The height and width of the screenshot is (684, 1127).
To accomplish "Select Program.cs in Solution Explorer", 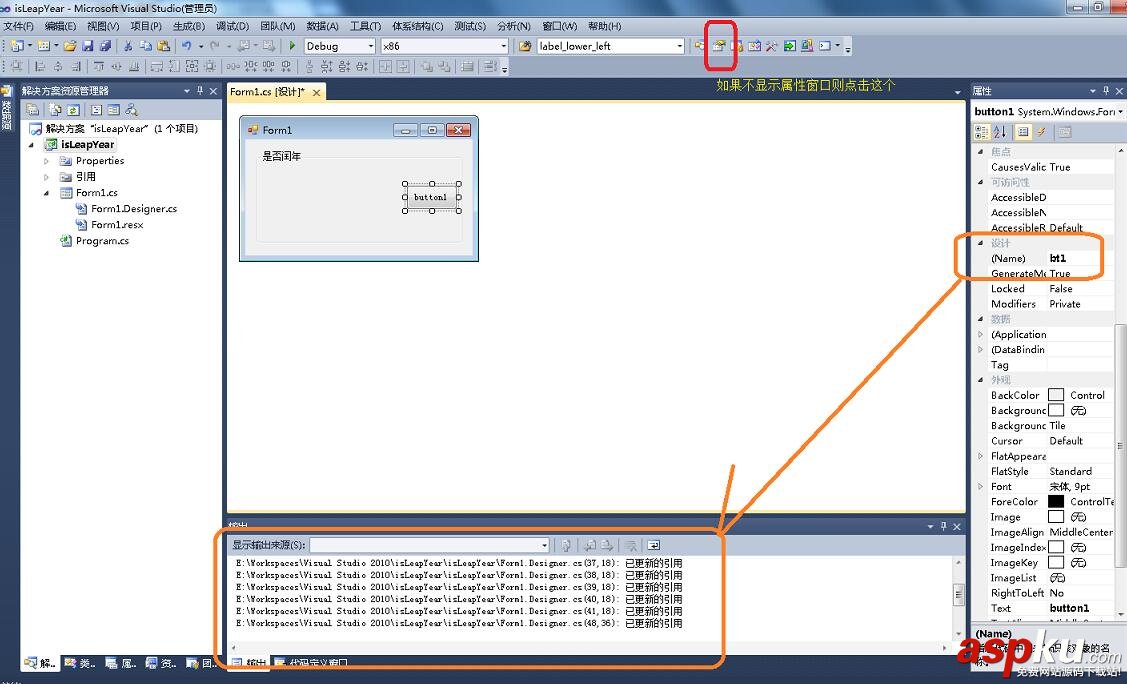I will [102, 241].
